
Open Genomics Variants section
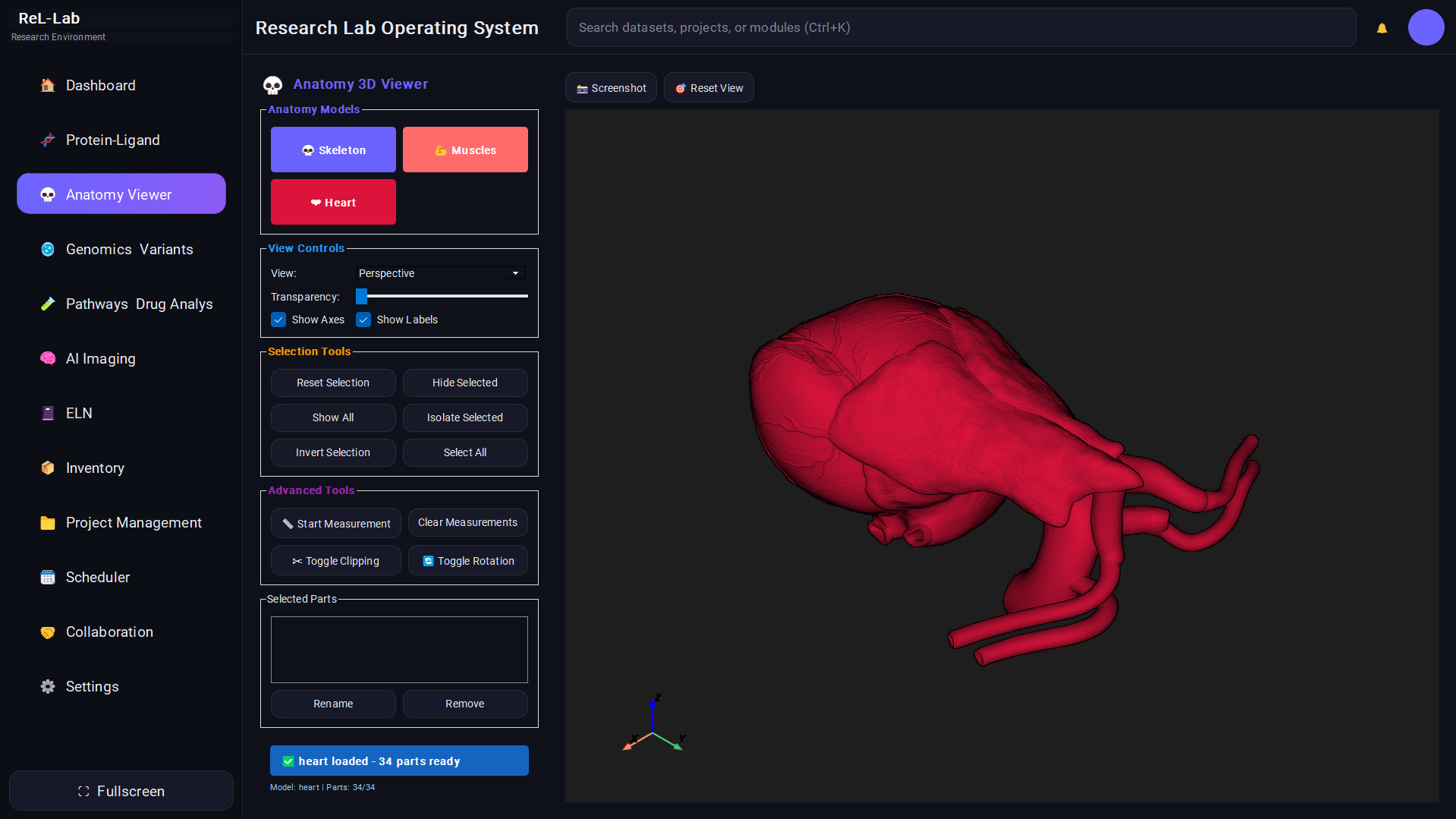point(121,250)
